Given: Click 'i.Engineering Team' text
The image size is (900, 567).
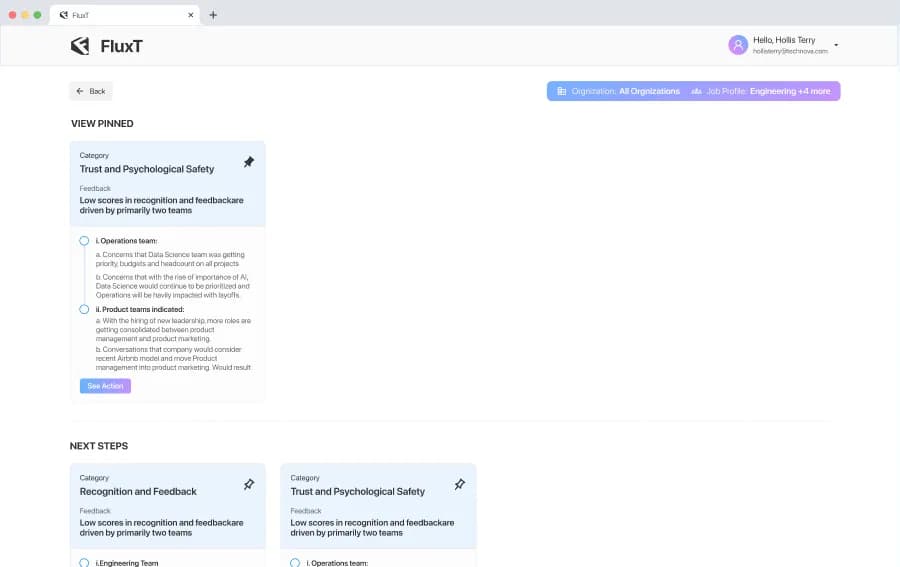Looking at the screenshot, I should 127,563.
